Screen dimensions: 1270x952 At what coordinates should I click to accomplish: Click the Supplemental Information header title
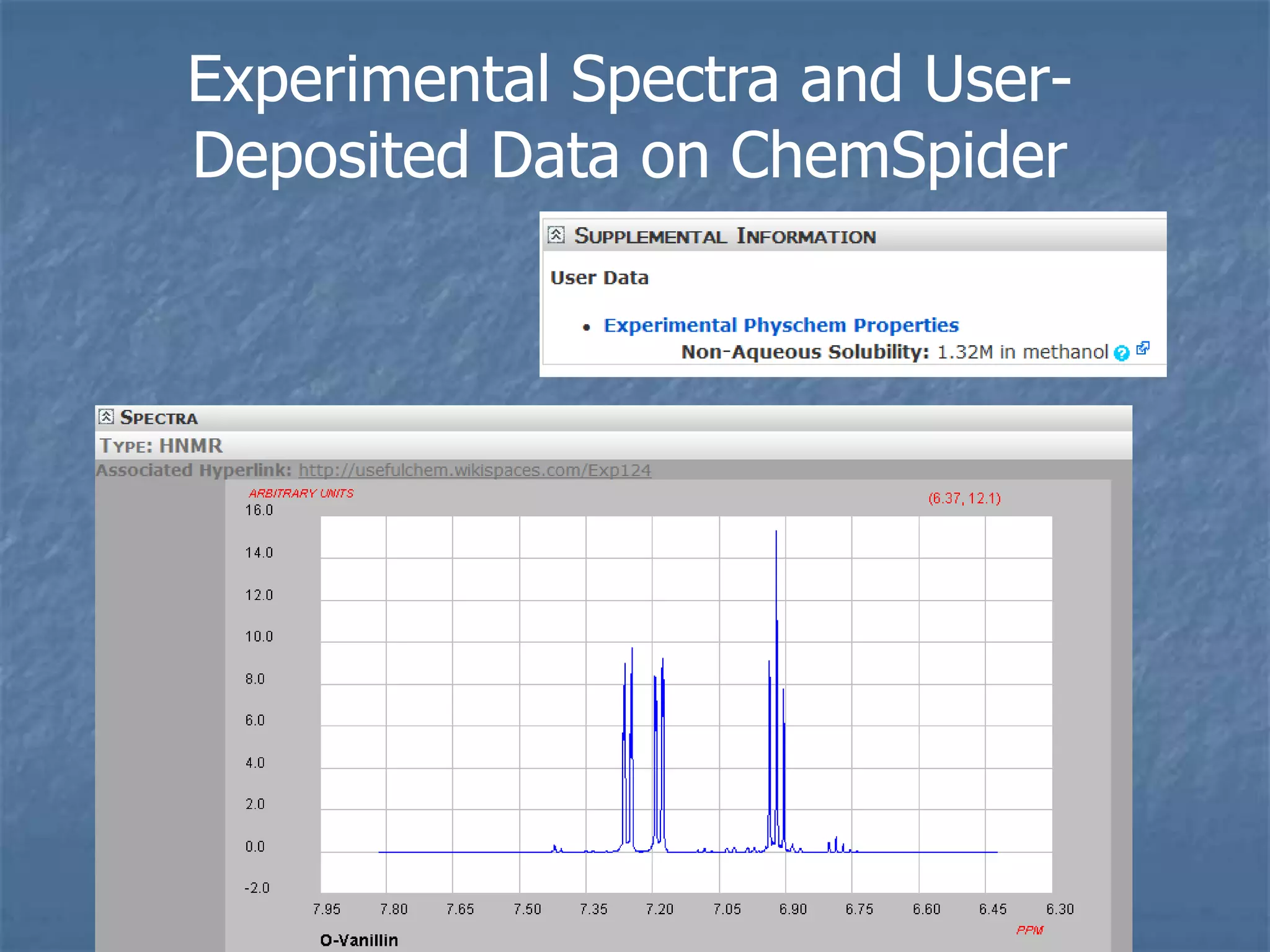point(724,236)
